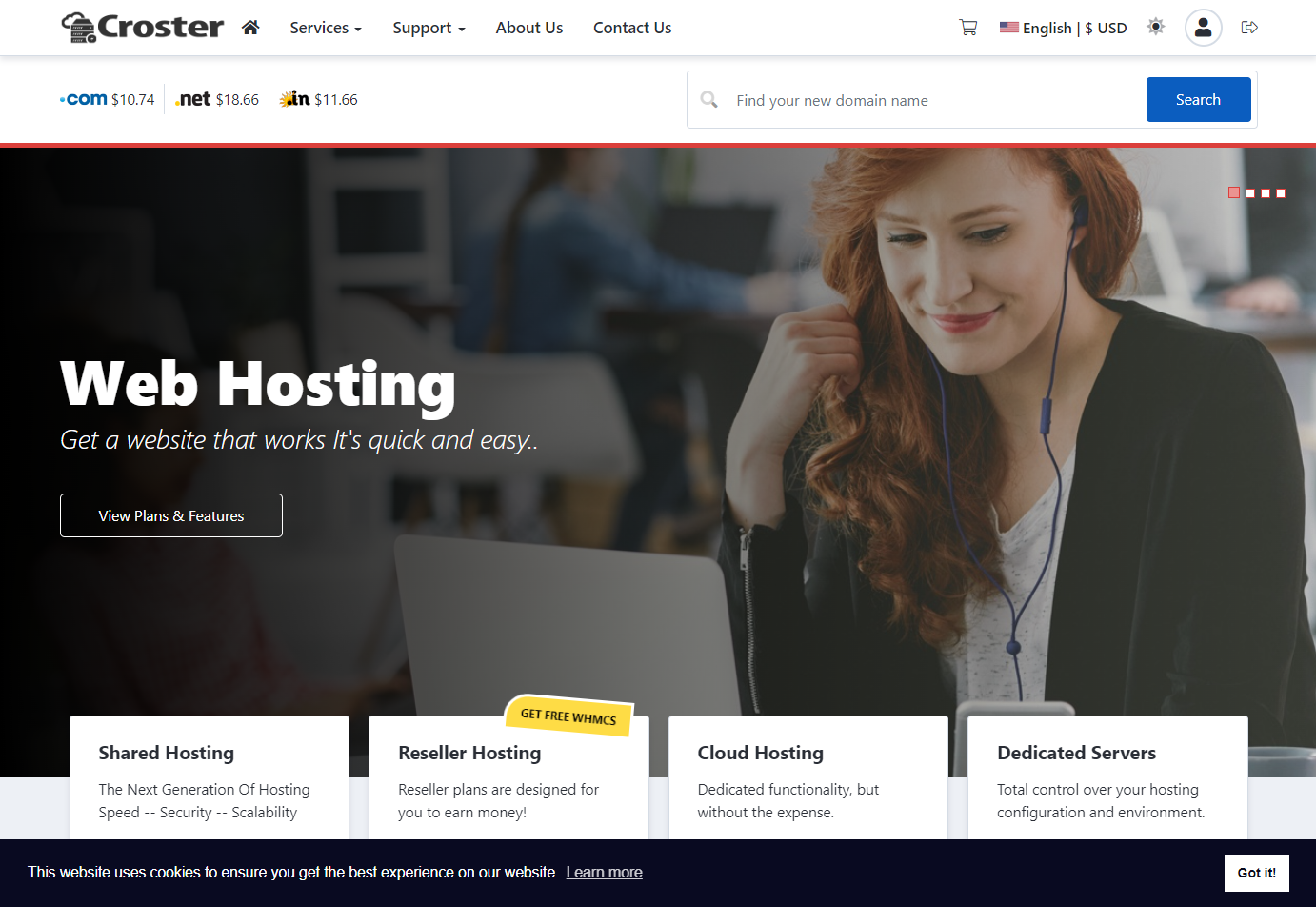Select the last slider indicator dot

coord(1281,193)
